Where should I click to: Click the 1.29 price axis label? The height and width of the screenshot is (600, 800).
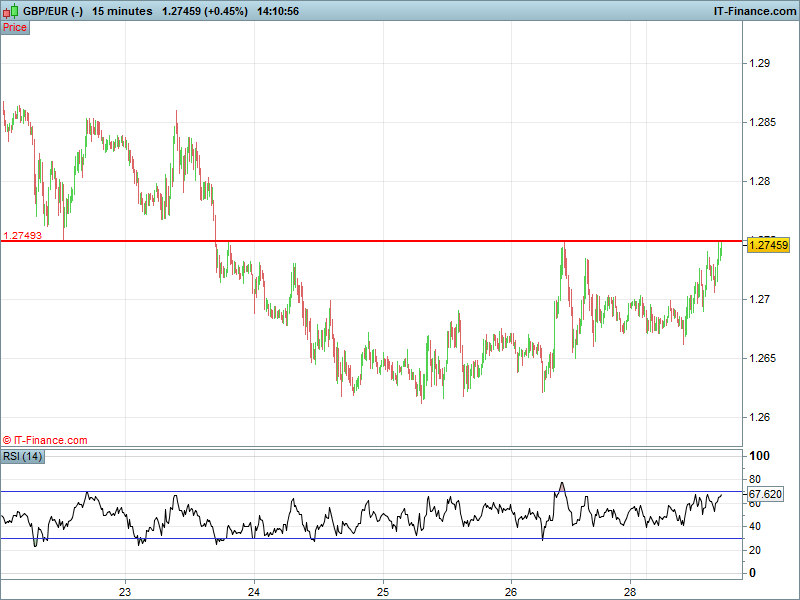click(x=759, y=64)
